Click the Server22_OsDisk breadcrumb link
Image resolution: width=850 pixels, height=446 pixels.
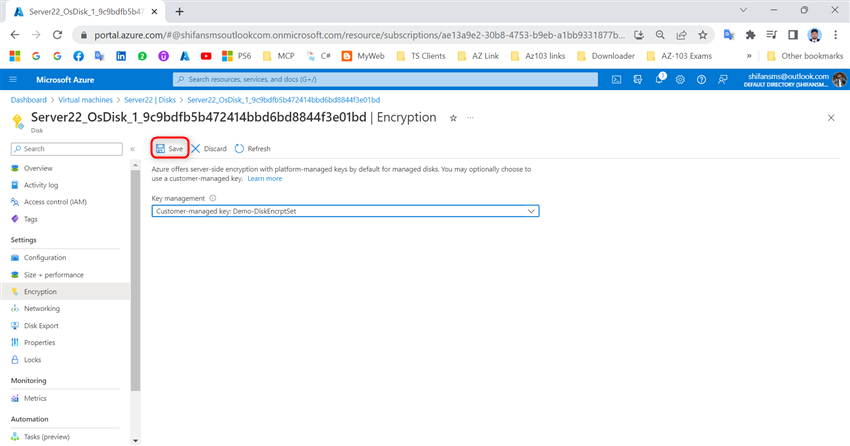[284, 100]
